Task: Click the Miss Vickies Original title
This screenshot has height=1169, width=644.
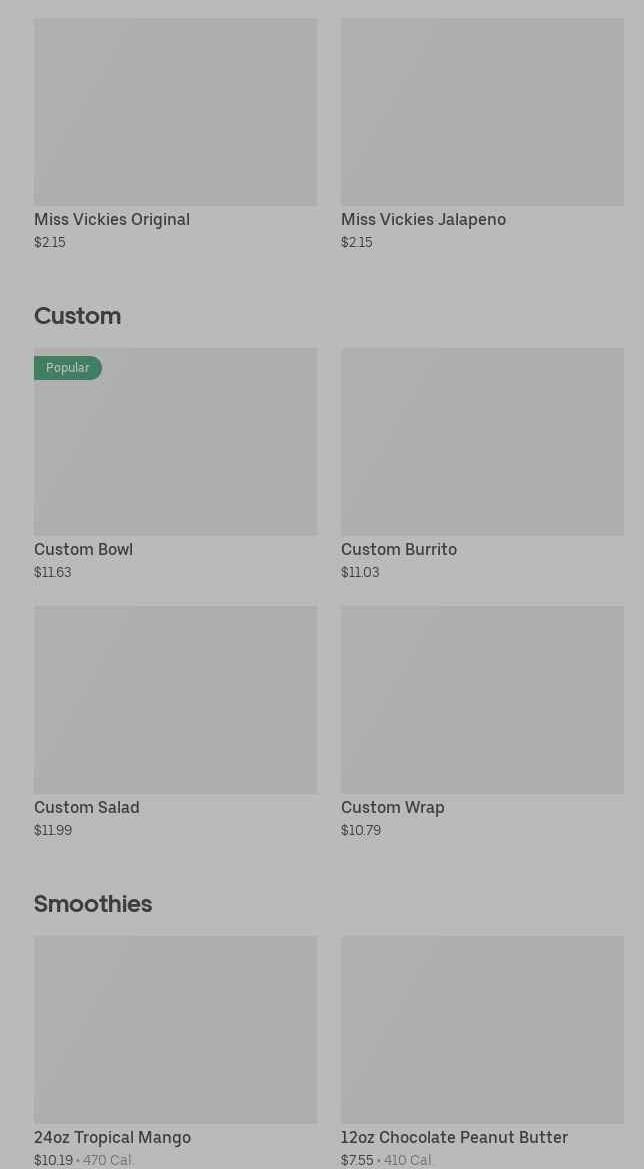Action: pos(112,219)
